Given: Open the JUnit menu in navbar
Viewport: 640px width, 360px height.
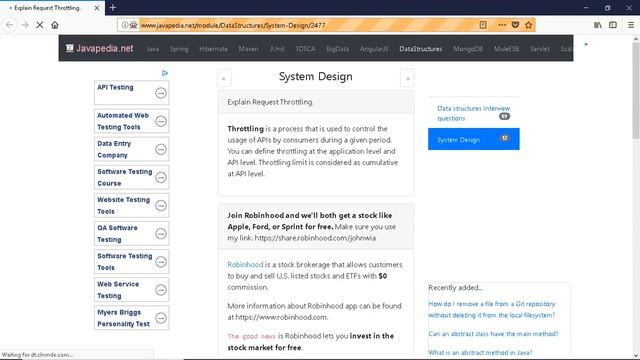Looking at the screenshot, I should pyautogui.click(x=277, y=49).
